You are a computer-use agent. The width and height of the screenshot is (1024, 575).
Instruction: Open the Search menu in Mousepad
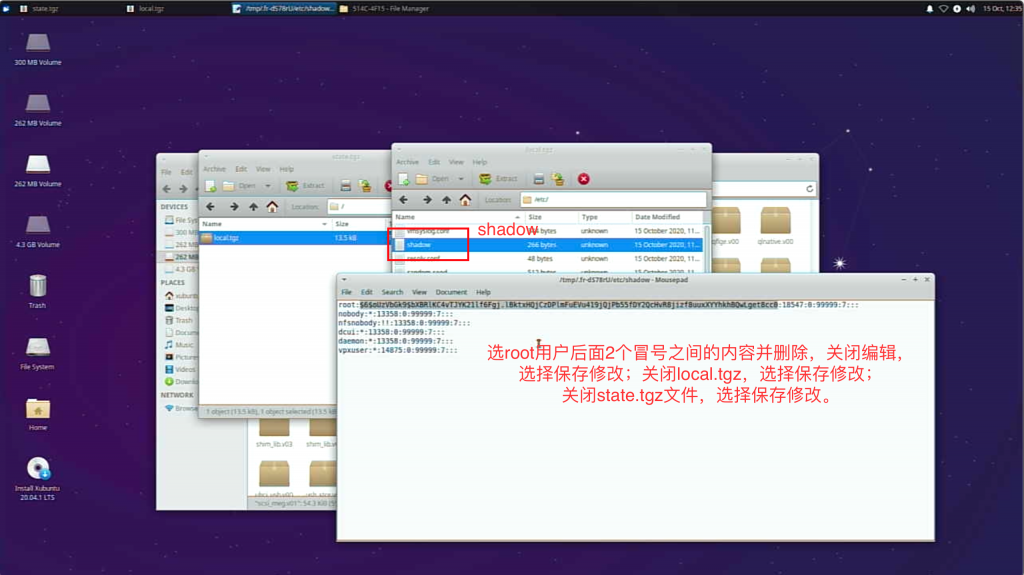coord(392,292)
